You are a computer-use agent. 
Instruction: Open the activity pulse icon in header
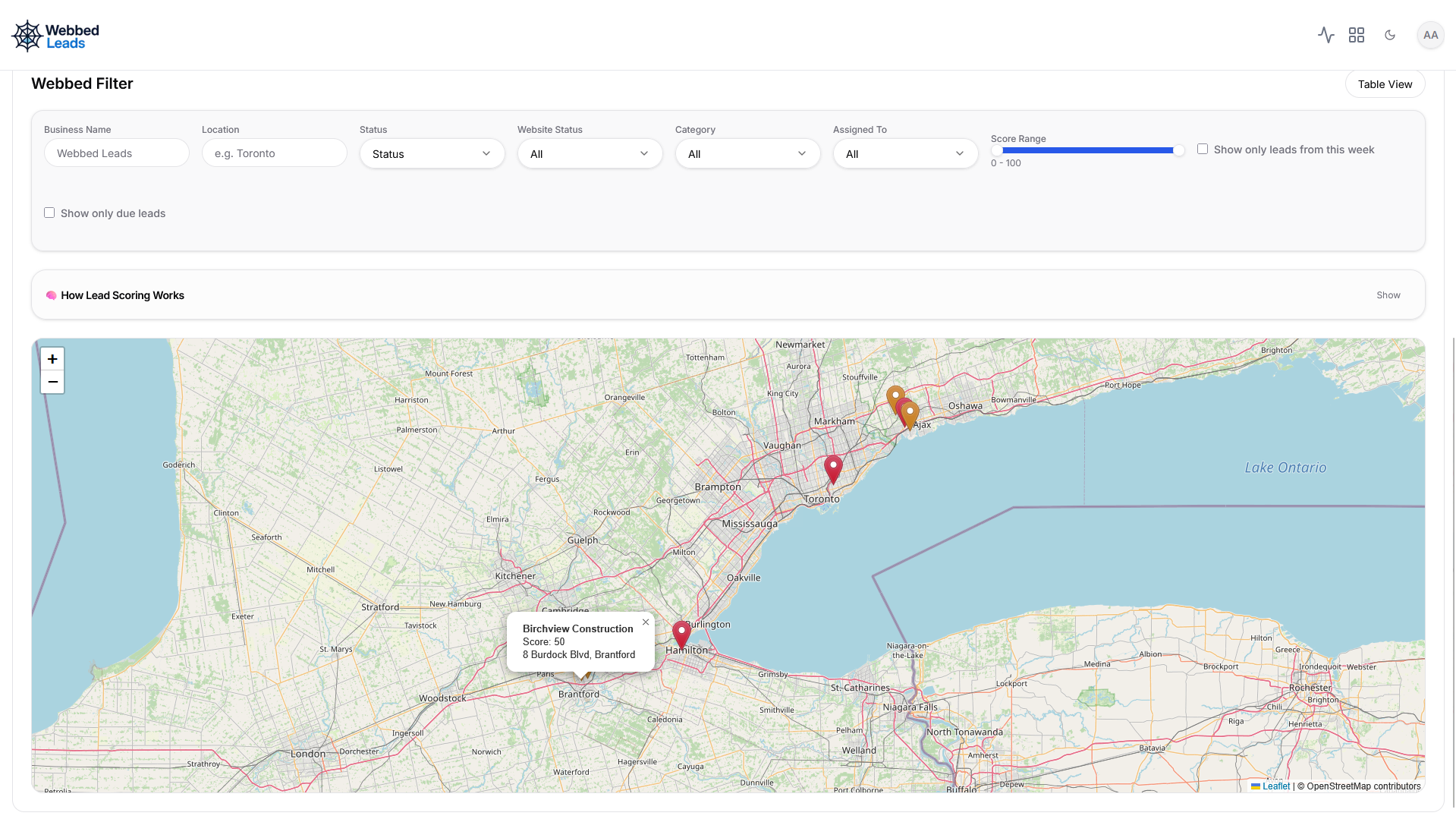click(x=1325, y=35)
